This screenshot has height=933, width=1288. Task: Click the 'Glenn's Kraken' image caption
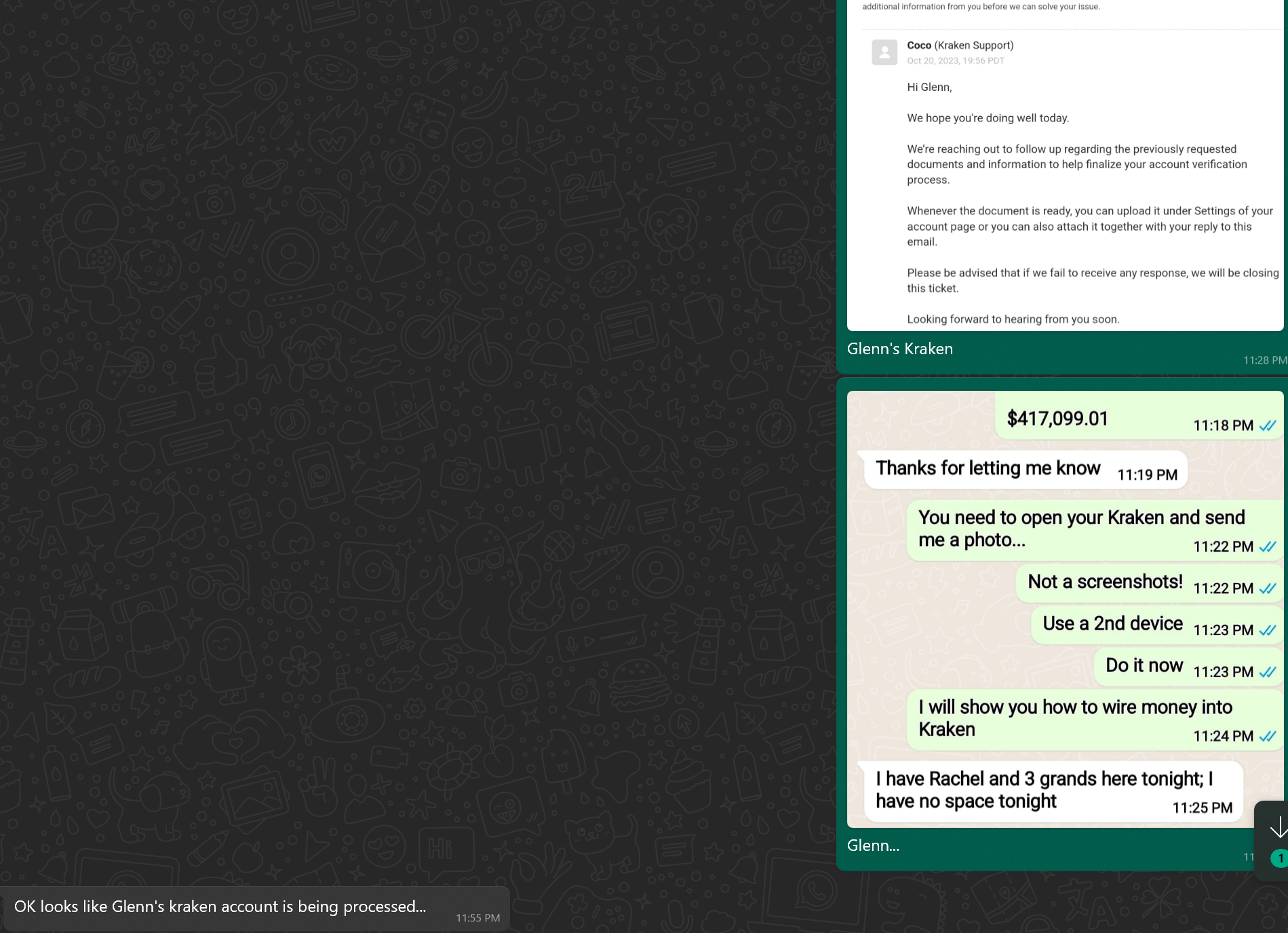click(x=900, y=349)
